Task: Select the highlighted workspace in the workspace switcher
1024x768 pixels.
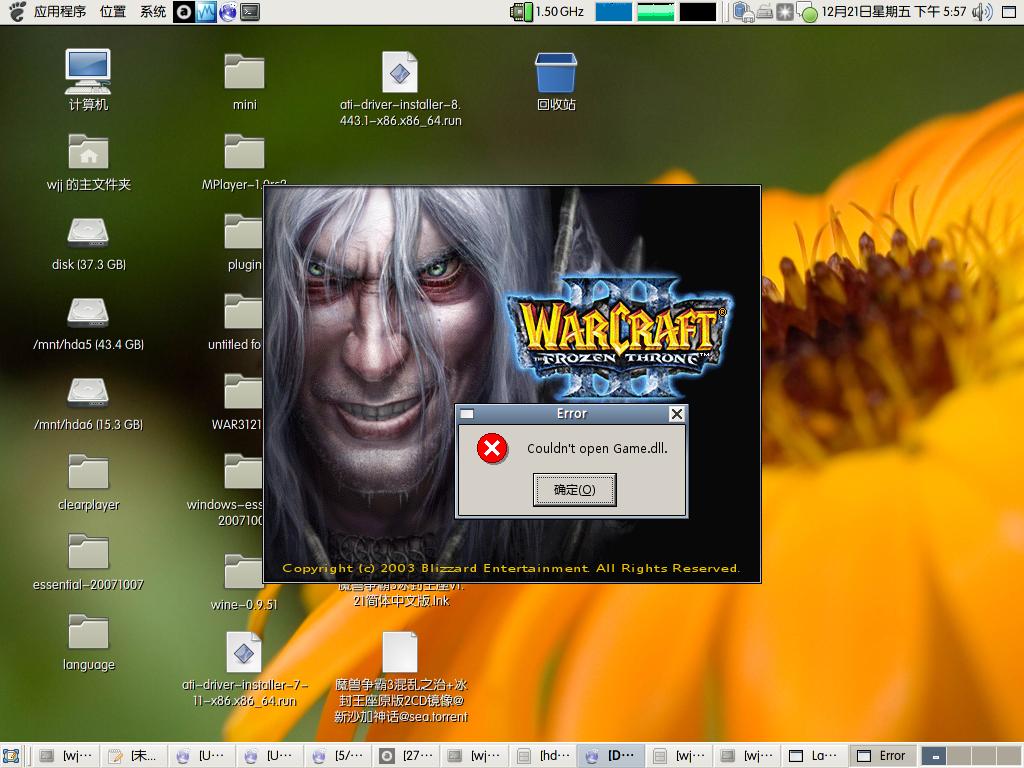Action: (935, 756)
